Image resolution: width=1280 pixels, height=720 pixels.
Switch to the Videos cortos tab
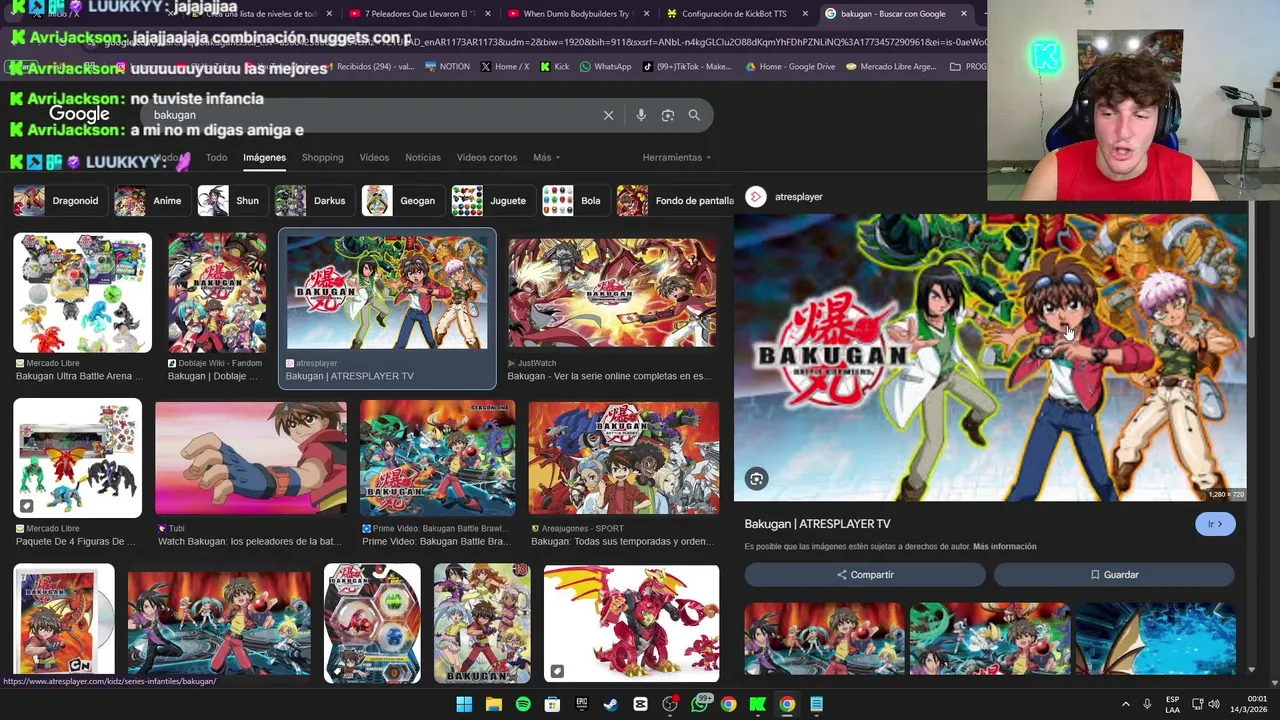tap(487, 158)
